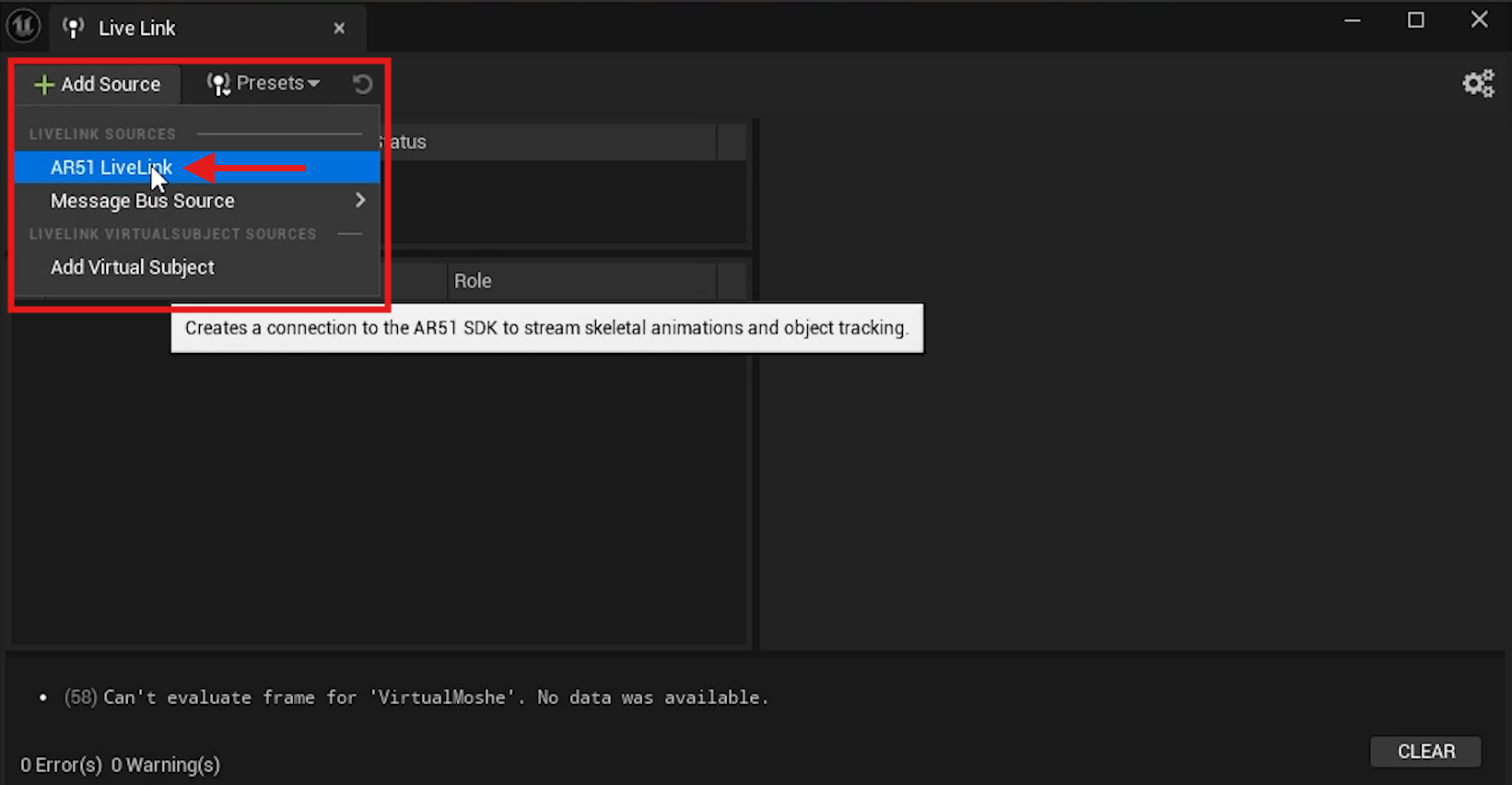Image resolution: width=1512 pixels, height=785 pixels.
Task: Select the VirtualMoshe log message
Action: pyautogui.click(x=416, y=697)
